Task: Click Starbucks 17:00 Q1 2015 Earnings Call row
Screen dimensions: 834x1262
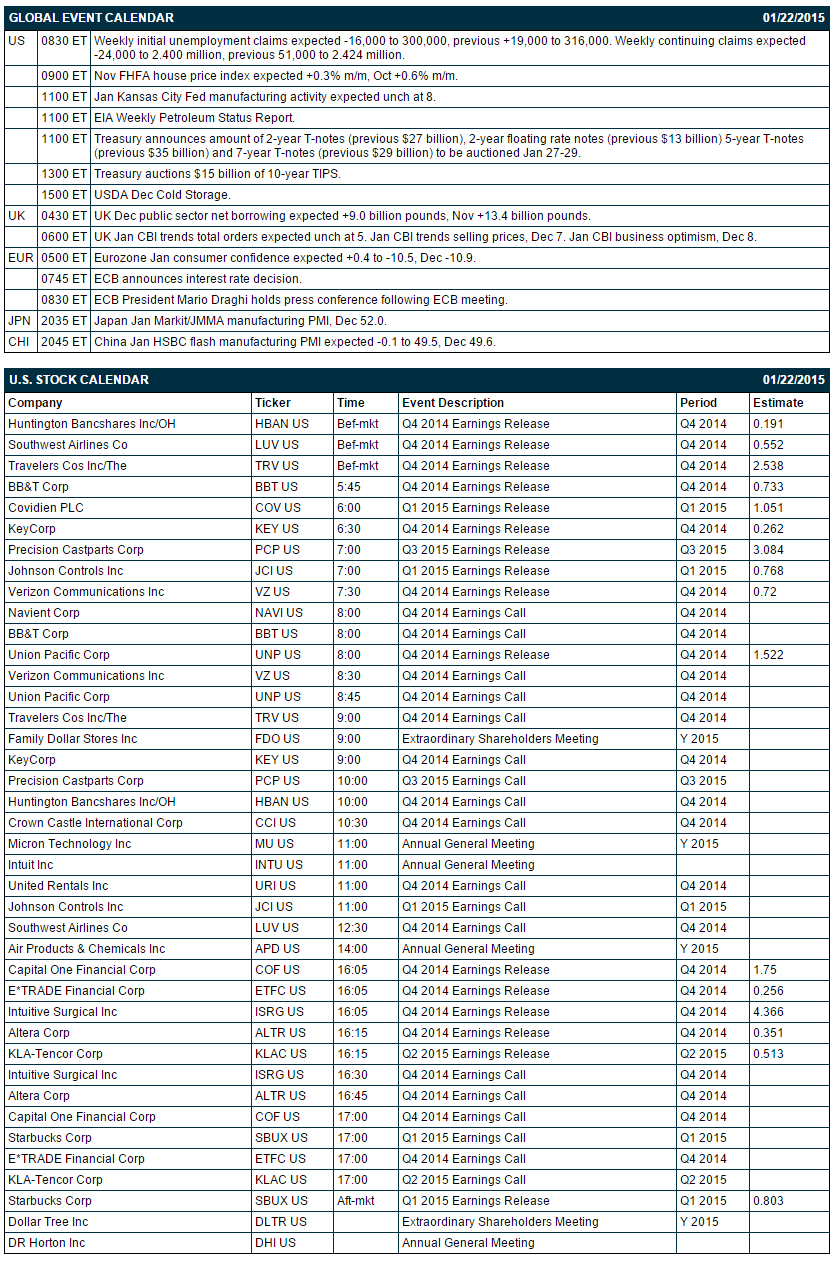Action: pos(417,1138)
